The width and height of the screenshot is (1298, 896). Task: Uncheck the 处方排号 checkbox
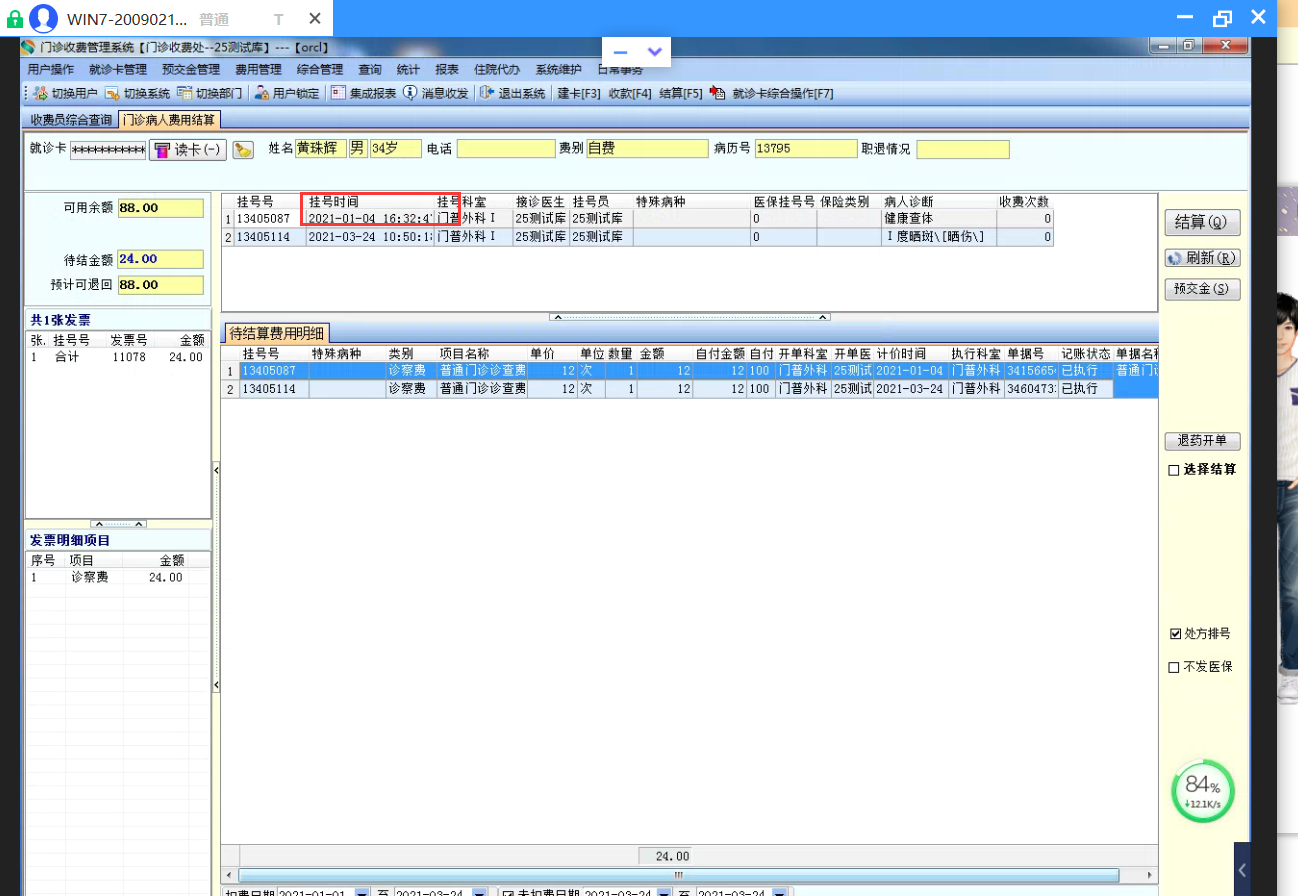tap(1174, 634)
